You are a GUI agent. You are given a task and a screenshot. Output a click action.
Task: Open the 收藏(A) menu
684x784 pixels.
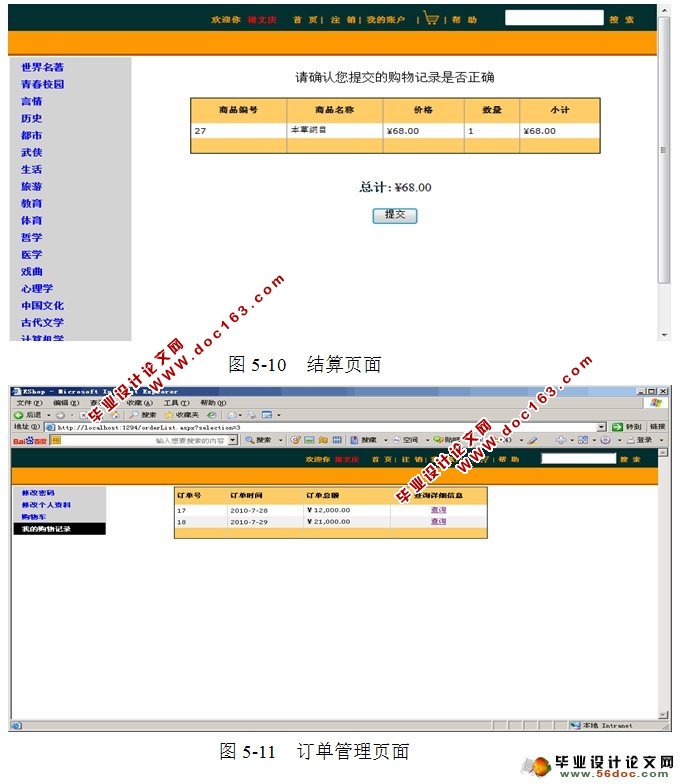140,403
